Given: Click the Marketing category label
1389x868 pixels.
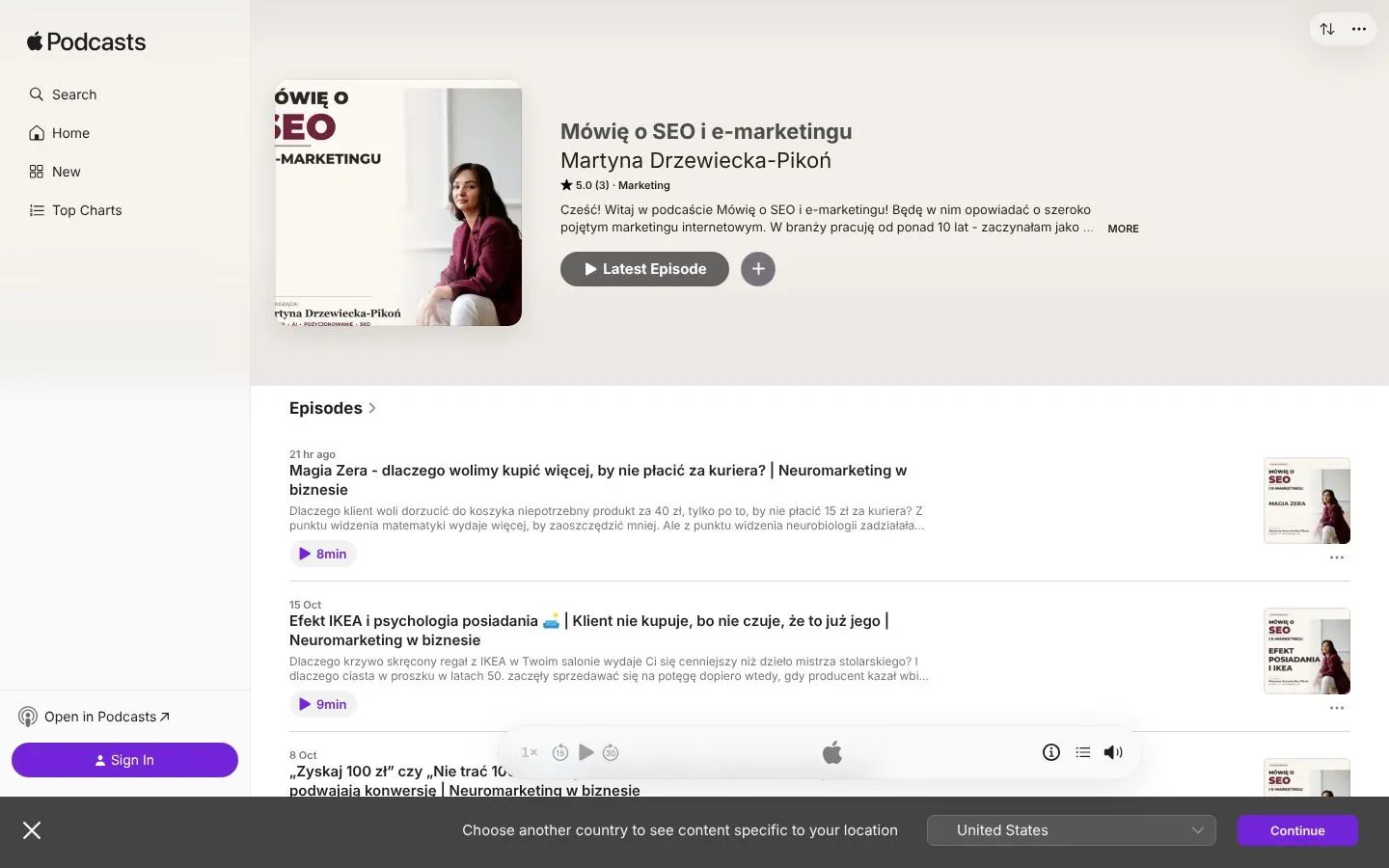Looking at the screenshot, I should coord(644,185).
